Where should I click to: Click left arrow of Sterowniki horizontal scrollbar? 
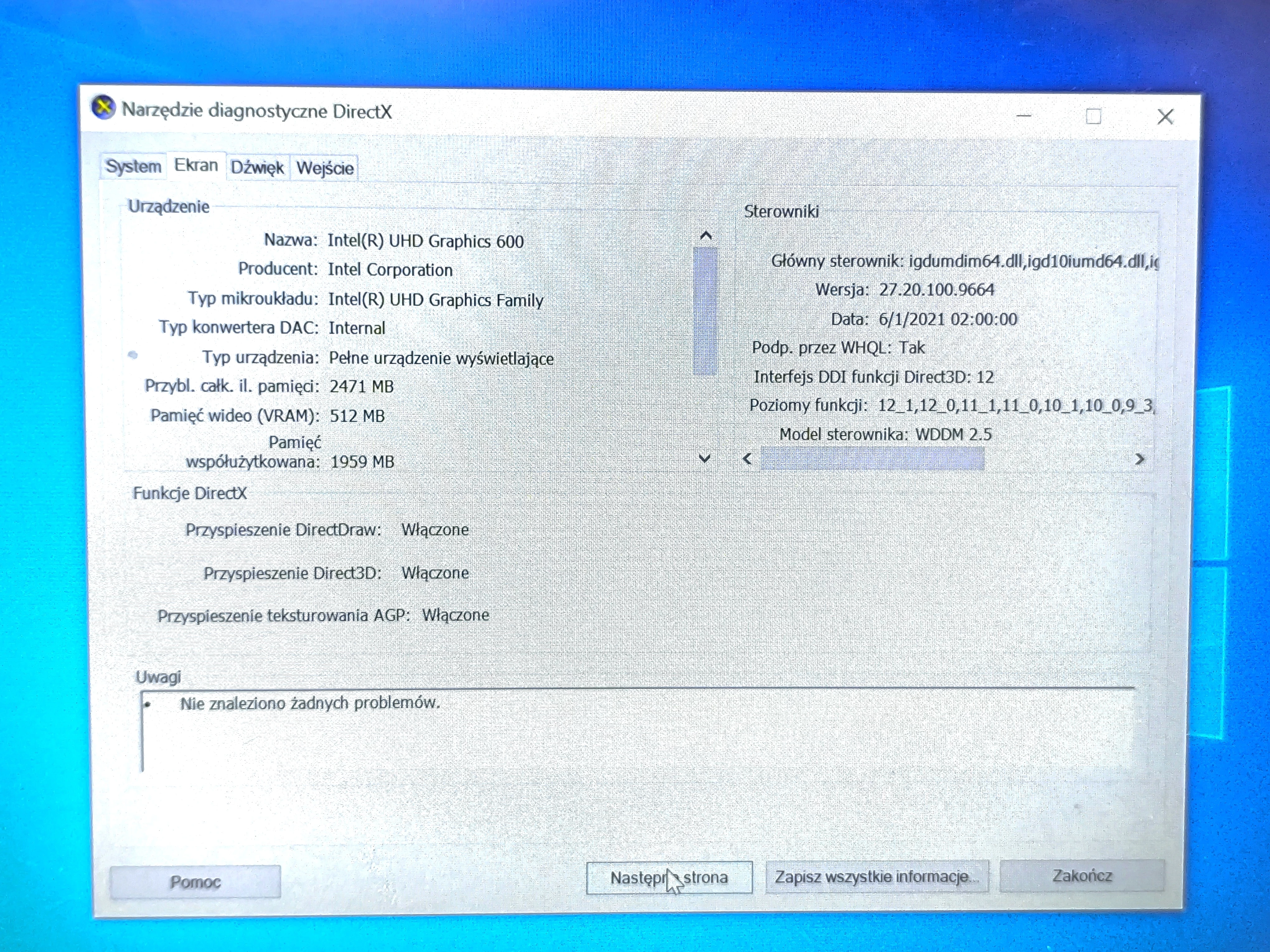pos(748,459)
